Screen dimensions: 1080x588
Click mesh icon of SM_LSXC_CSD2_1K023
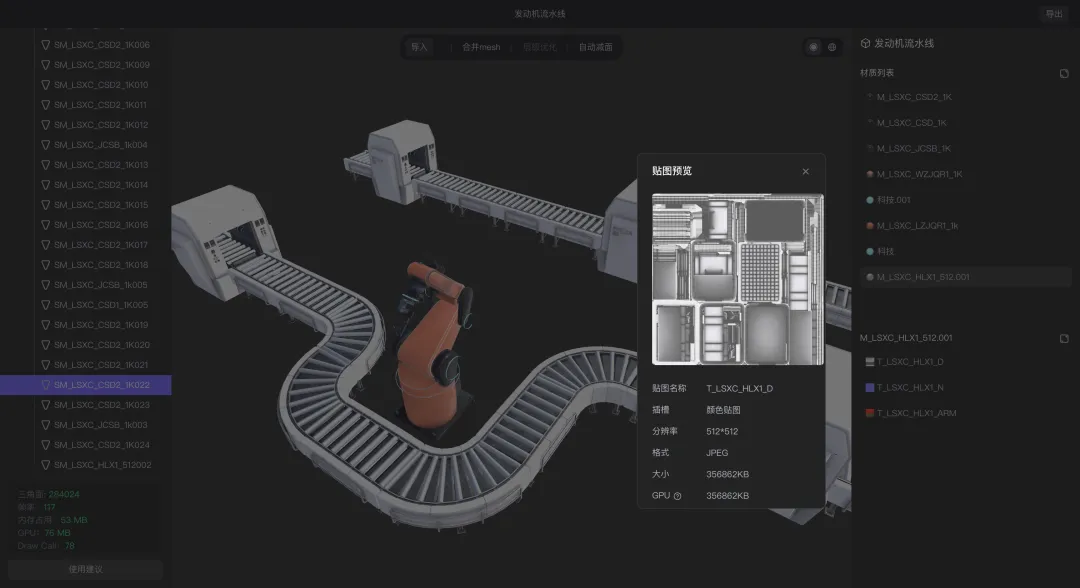coord(45,405)
